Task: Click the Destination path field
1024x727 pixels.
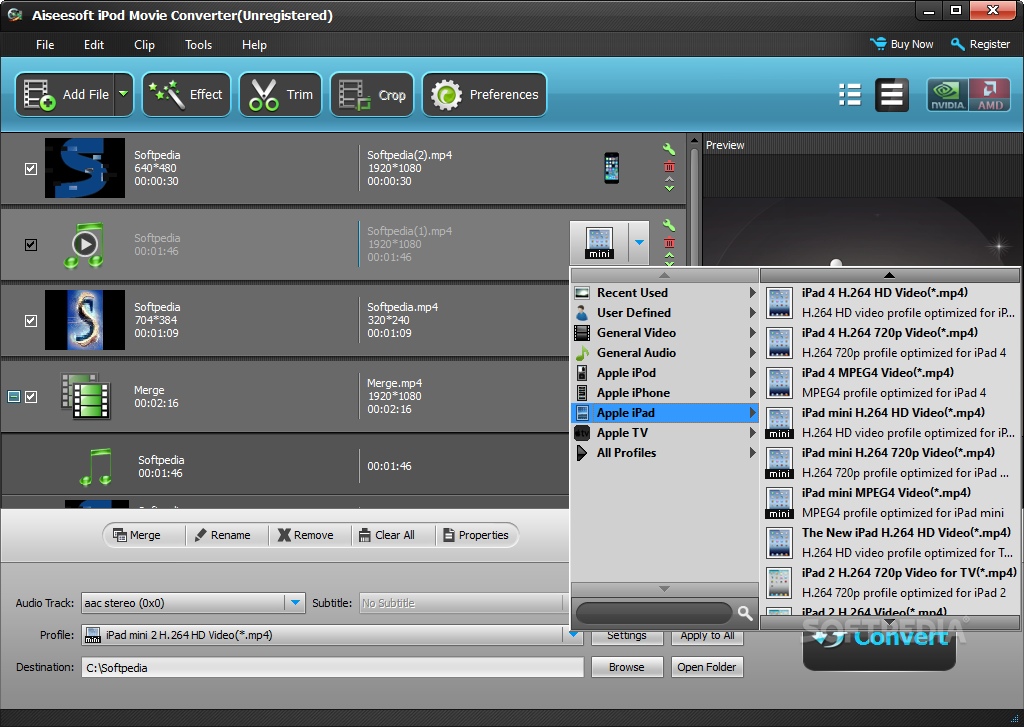Action: pyautogui.click(x=332, y=667)
